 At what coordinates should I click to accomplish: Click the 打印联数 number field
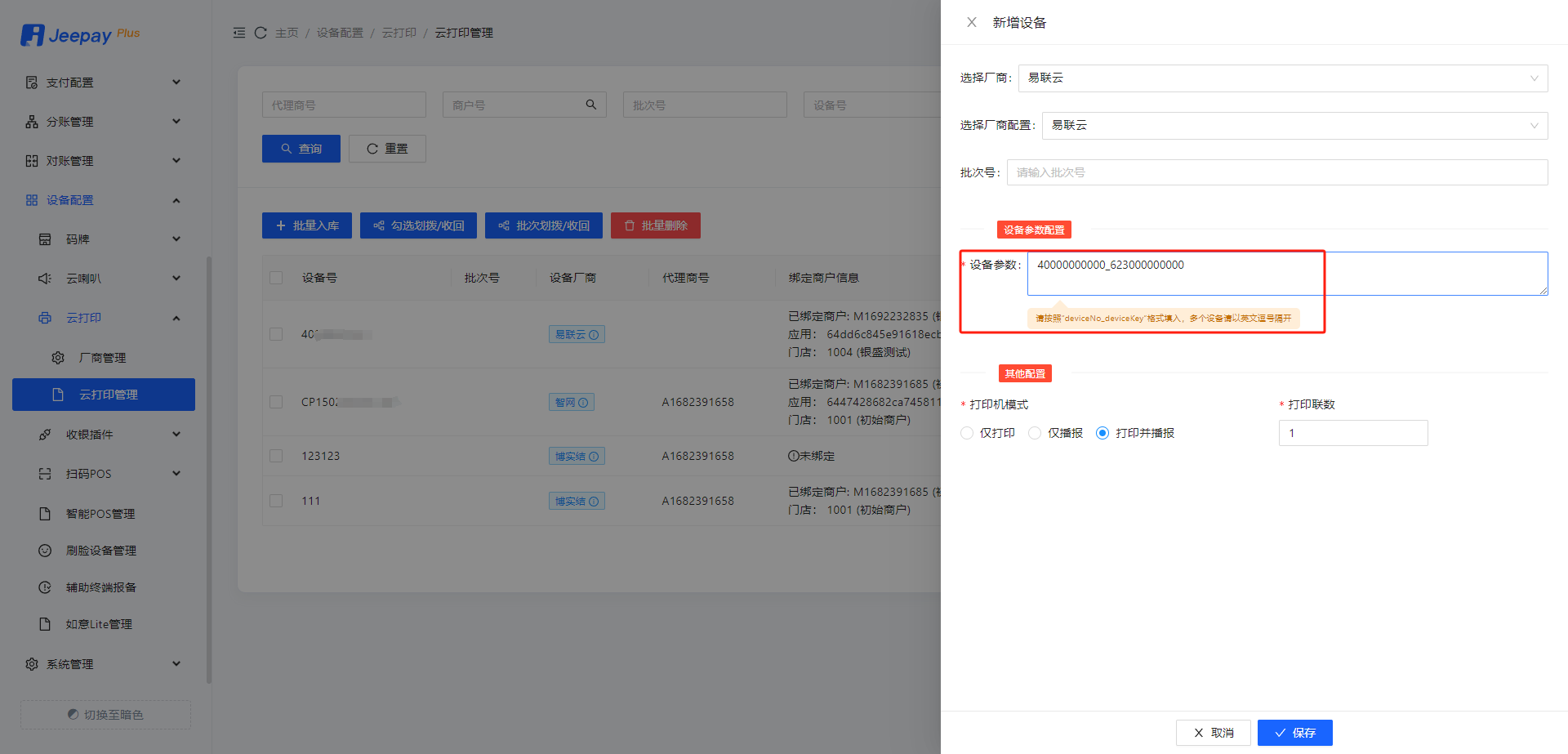point(1352,433)
